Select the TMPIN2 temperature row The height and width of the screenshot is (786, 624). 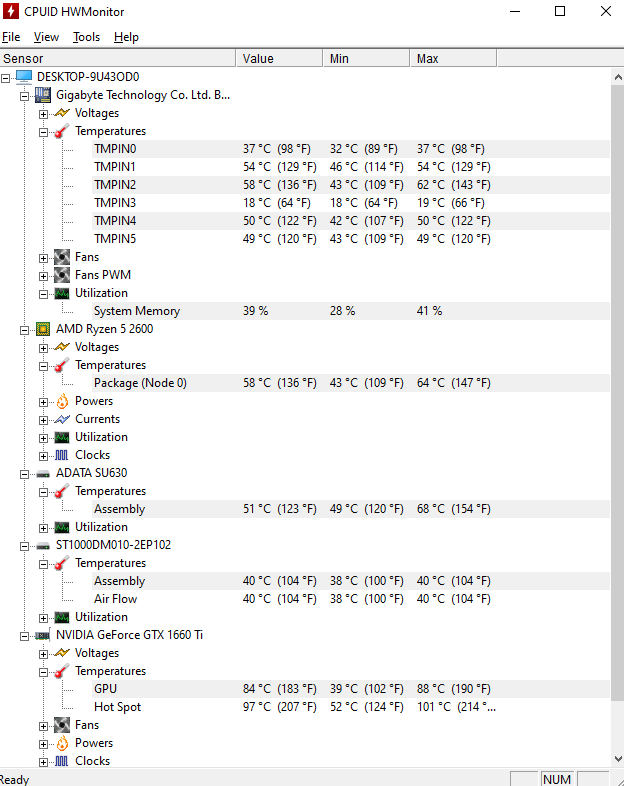115,185
